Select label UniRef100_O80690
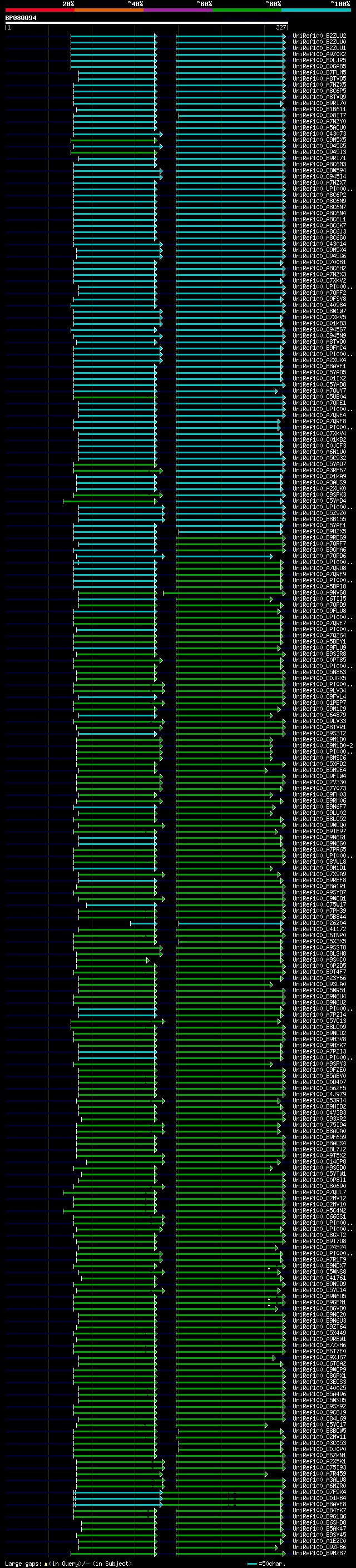The image size is (356, 1568). coord(319,1186)
